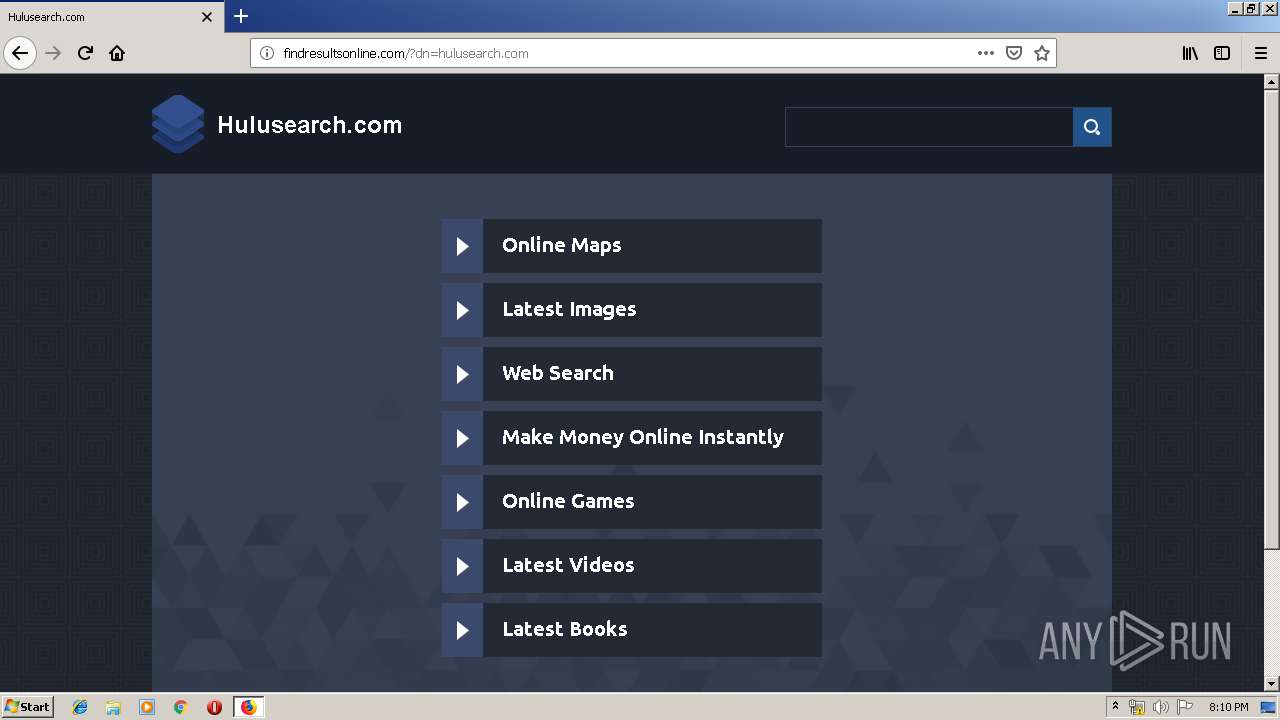
Task: Focus the website search box
Action: pos(929,127)
